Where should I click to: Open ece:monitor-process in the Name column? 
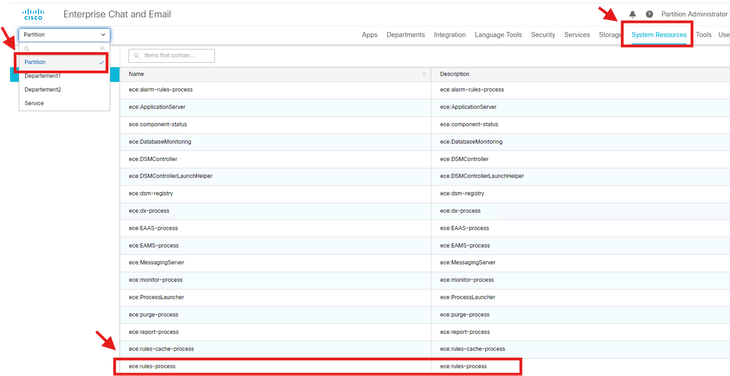click(155, 280)
